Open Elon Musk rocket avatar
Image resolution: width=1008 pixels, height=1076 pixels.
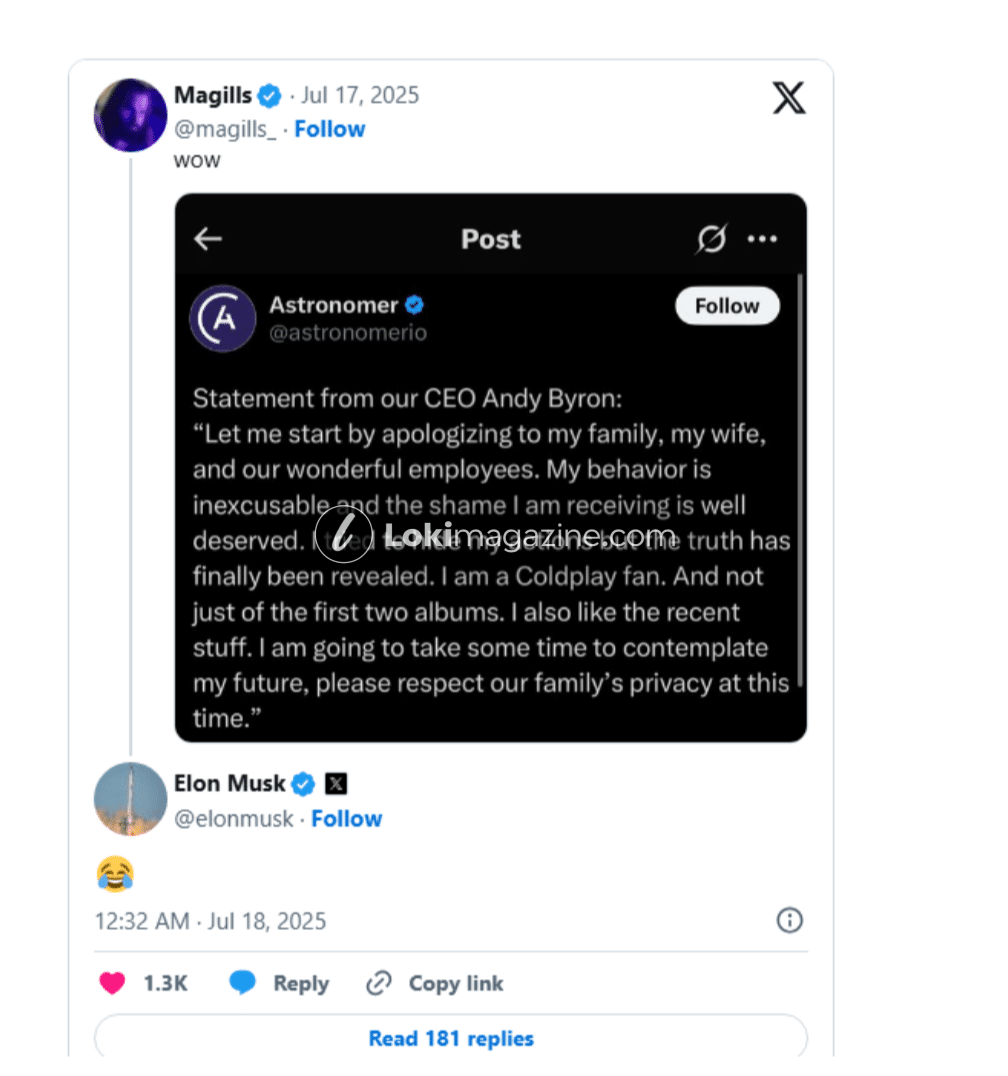click(130, 799)
